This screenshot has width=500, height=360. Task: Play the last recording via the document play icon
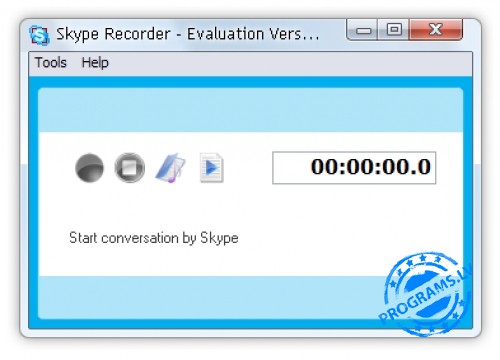pos(212,168)
